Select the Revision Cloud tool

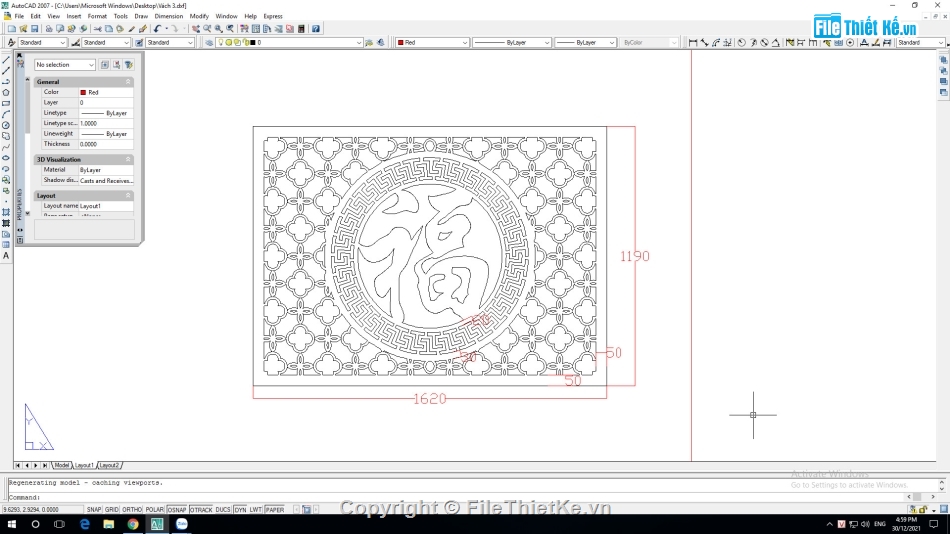click(x=6, y=136)
